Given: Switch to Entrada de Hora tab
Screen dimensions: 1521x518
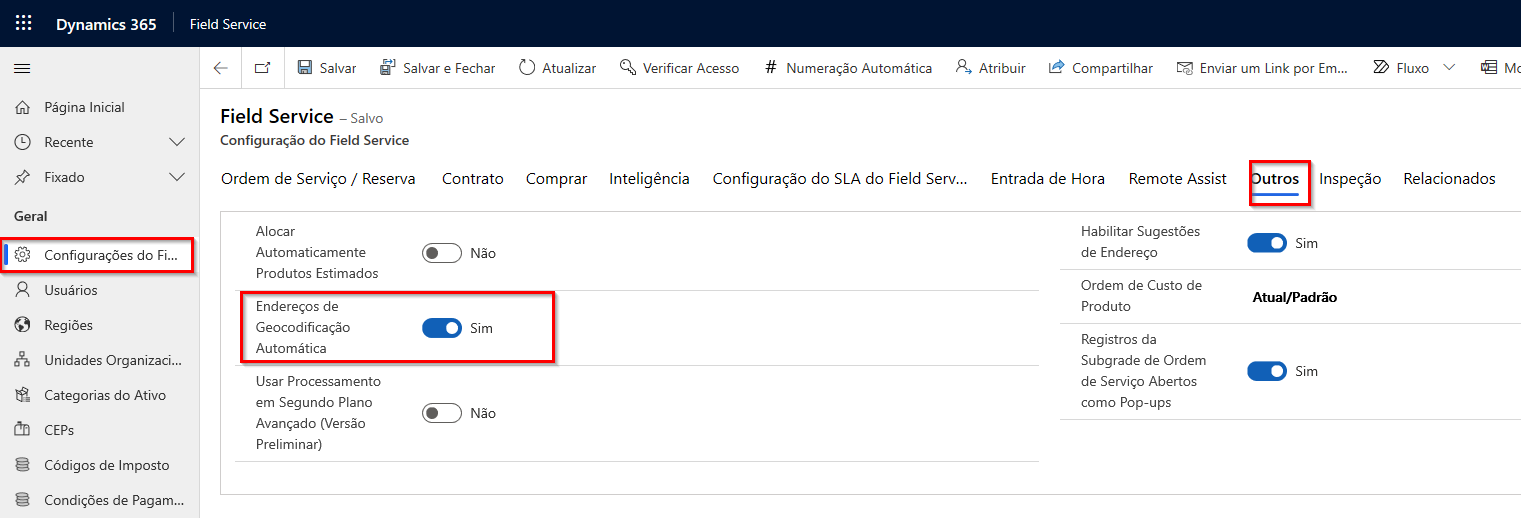Looking at the screenshot, I should click(x=1048, y=179).
